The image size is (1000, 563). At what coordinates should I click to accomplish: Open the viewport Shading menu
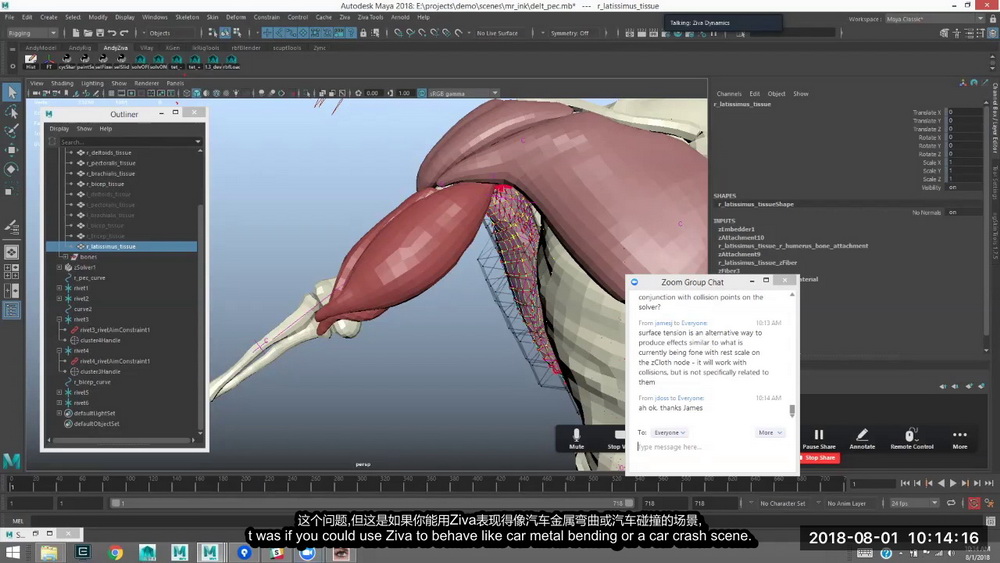coord(62,84)
